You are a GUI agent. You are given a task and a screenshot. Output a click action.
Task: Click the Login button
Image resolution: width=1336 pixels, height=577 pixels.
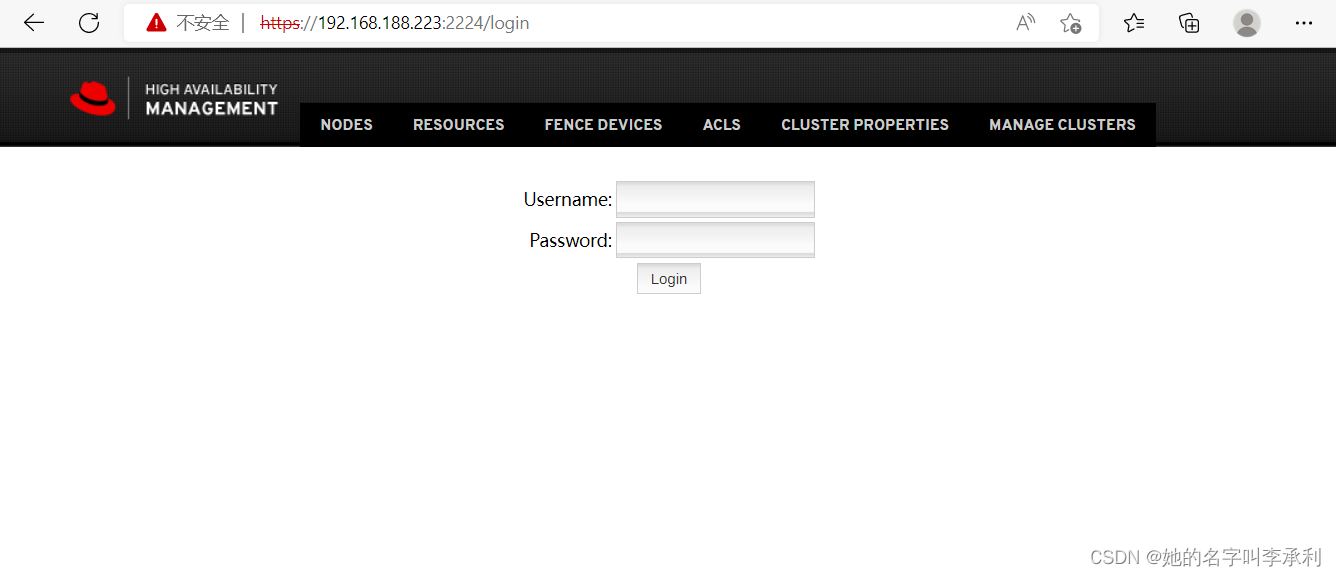[x=669, y=279]
